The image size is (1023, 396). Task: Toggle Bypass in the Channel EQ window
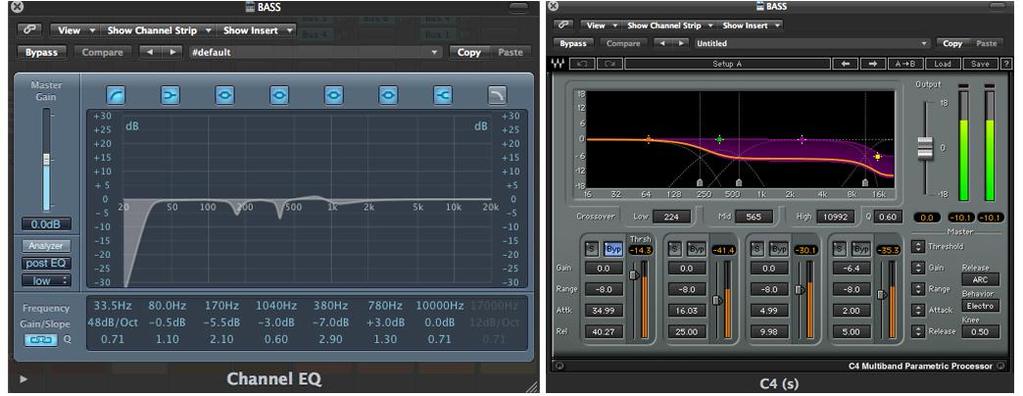pos(42,52)
